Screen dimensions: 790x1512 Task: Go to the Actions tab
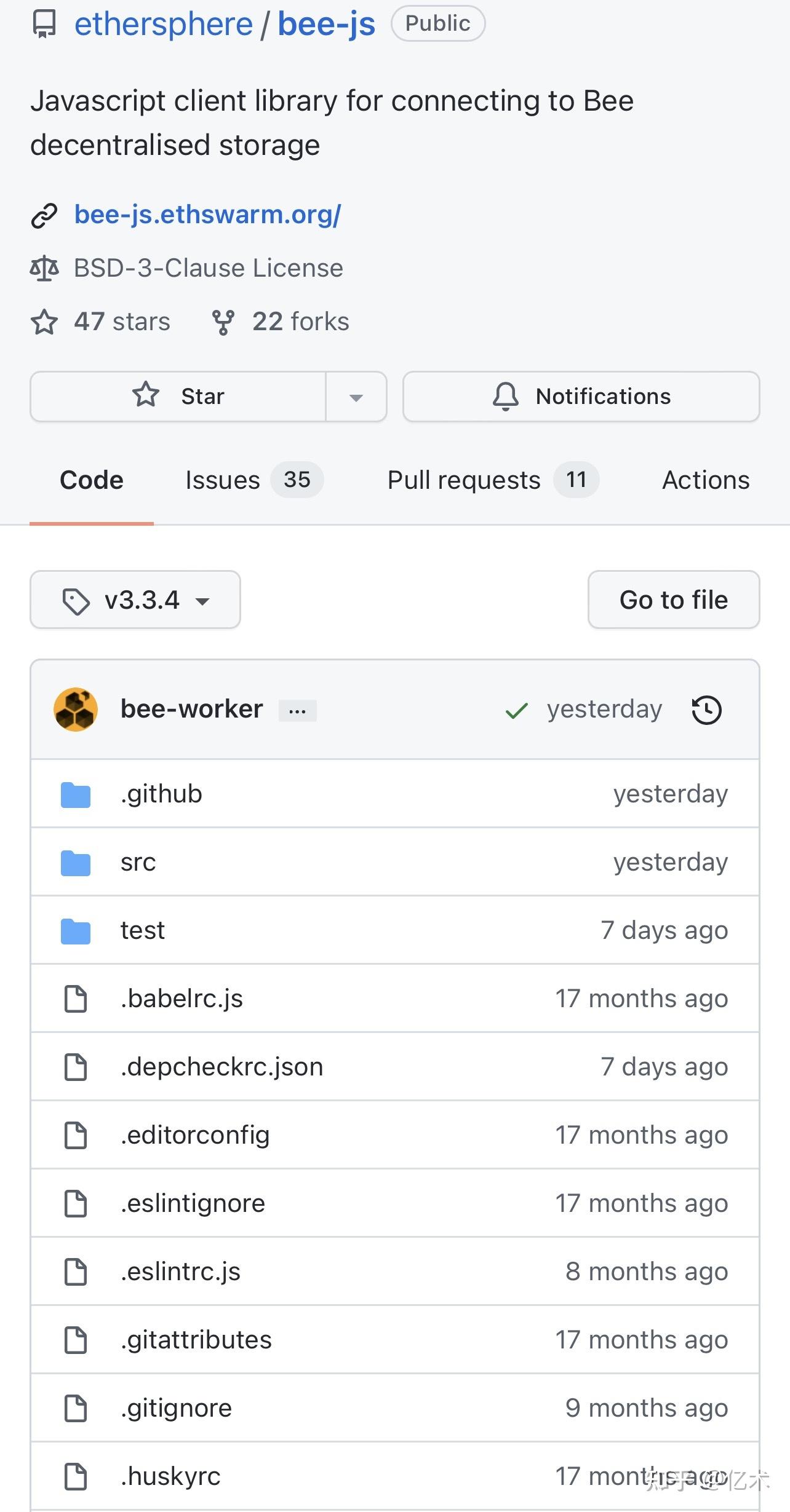[x=705, y=480]
